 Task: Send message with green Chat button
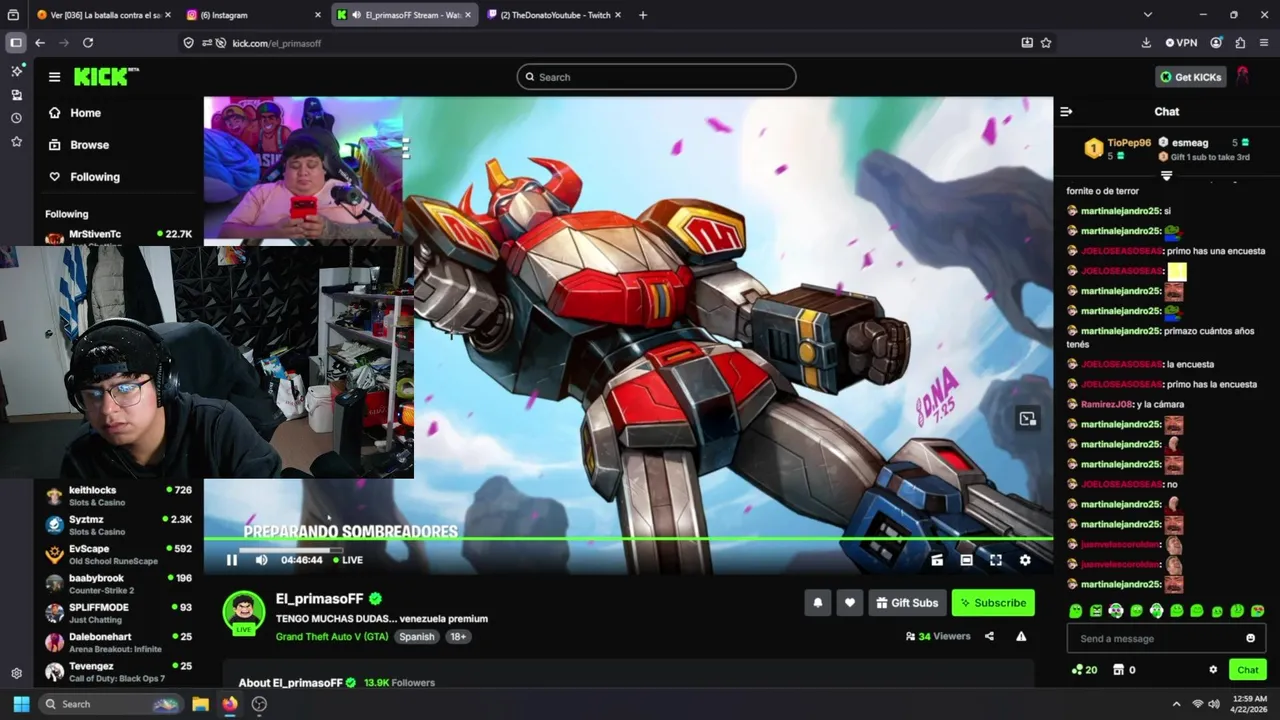click(1248, 670)
